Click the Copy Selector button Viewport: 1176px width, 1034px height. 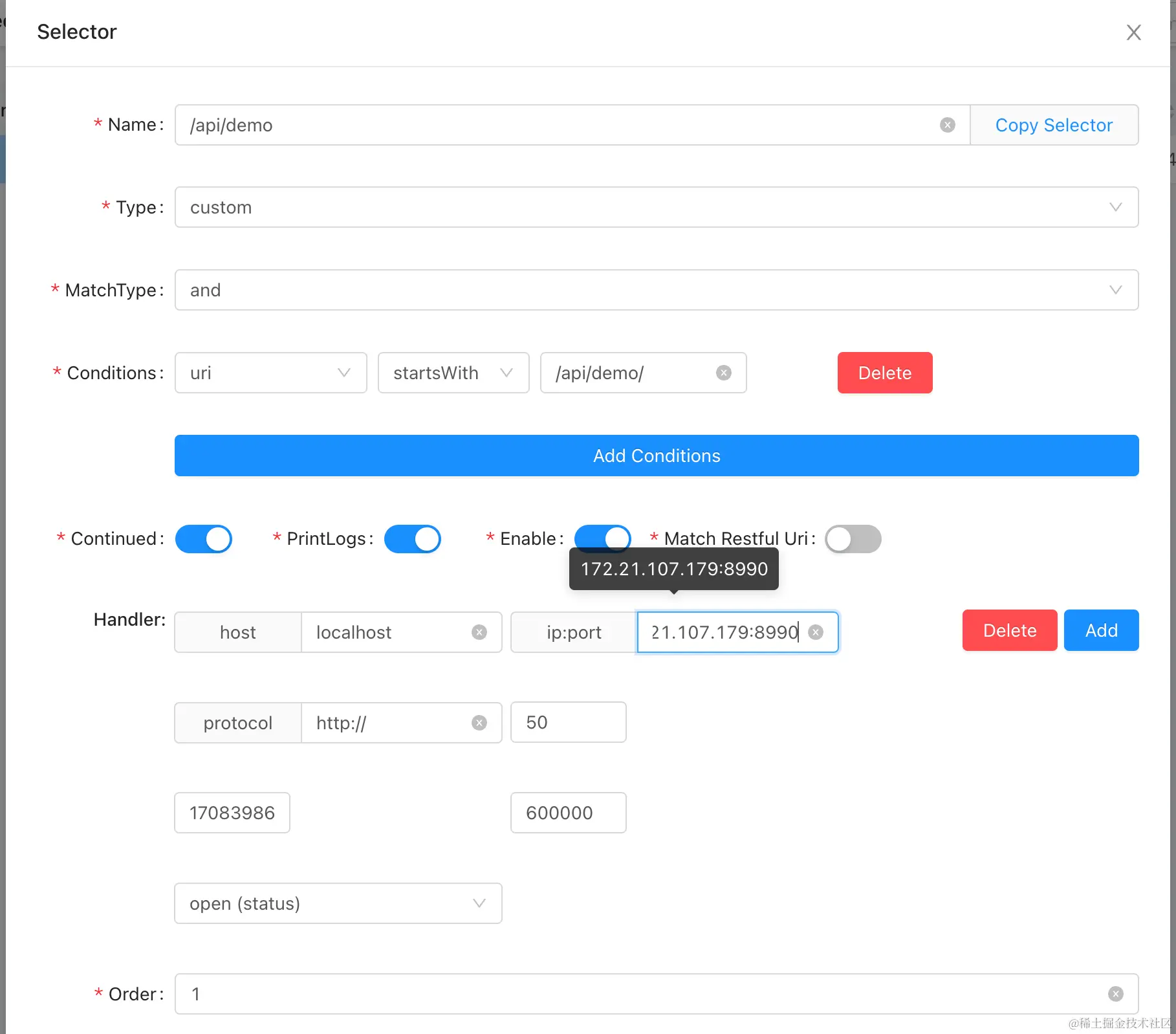coord(1054,125)
